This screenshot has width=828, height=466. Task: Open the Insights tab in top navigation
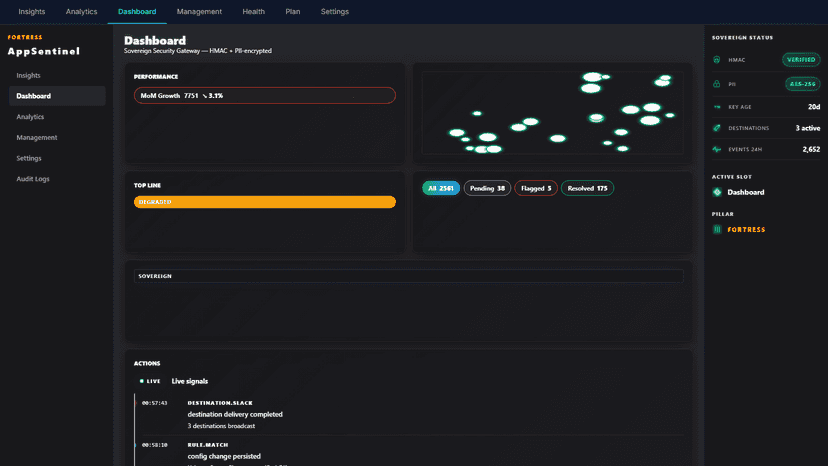coord(32,12)
